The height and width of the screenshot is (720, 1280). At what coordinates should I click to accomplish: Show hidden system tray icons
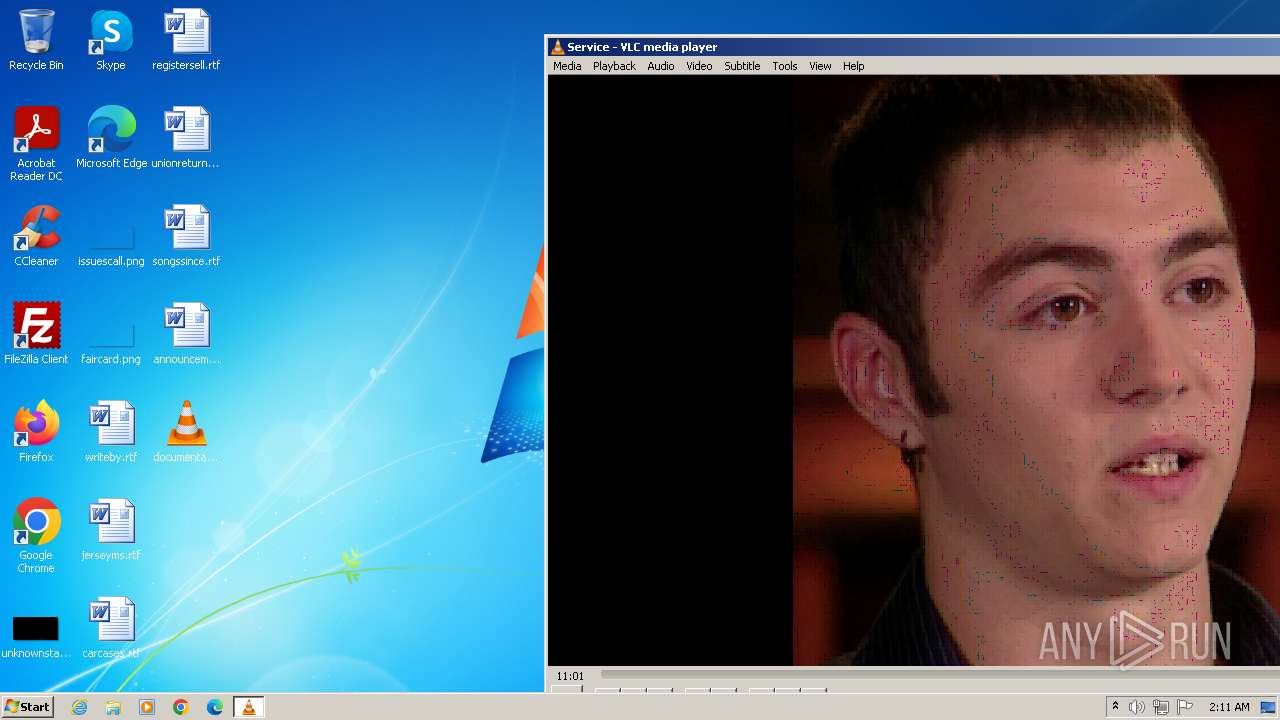pyautogui.click(x=1115, y=707)
